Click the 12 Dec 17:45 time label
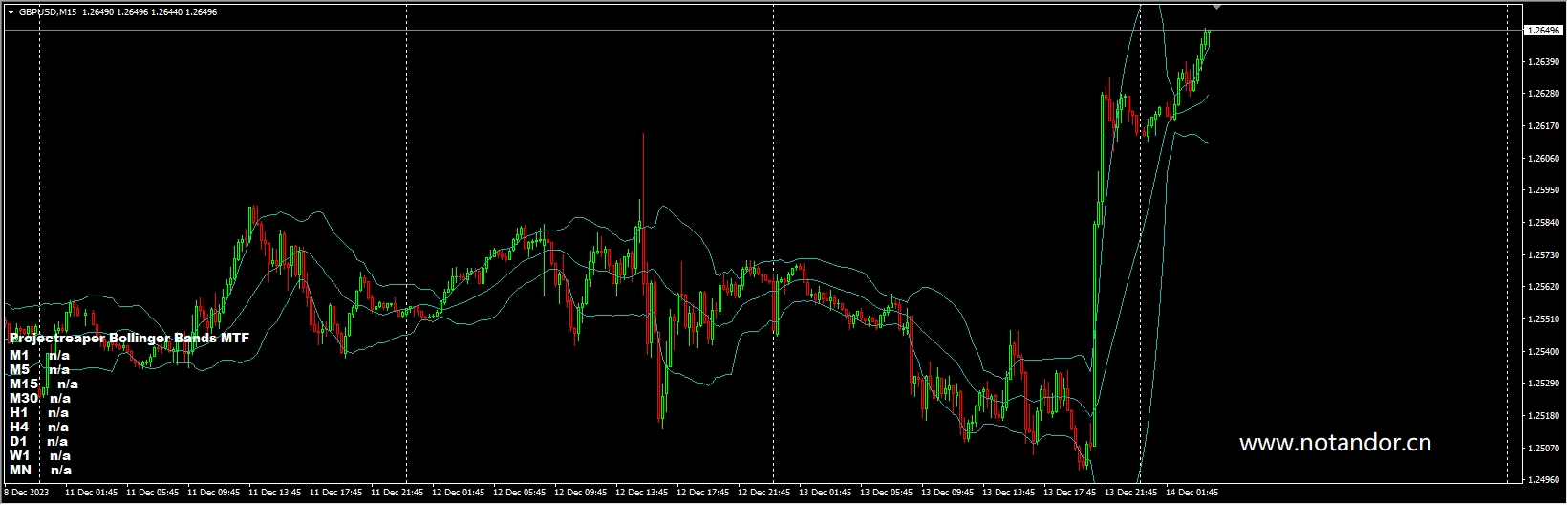Screen dimensions: 1568x505 pyautogui.click(x=703, y=494)
